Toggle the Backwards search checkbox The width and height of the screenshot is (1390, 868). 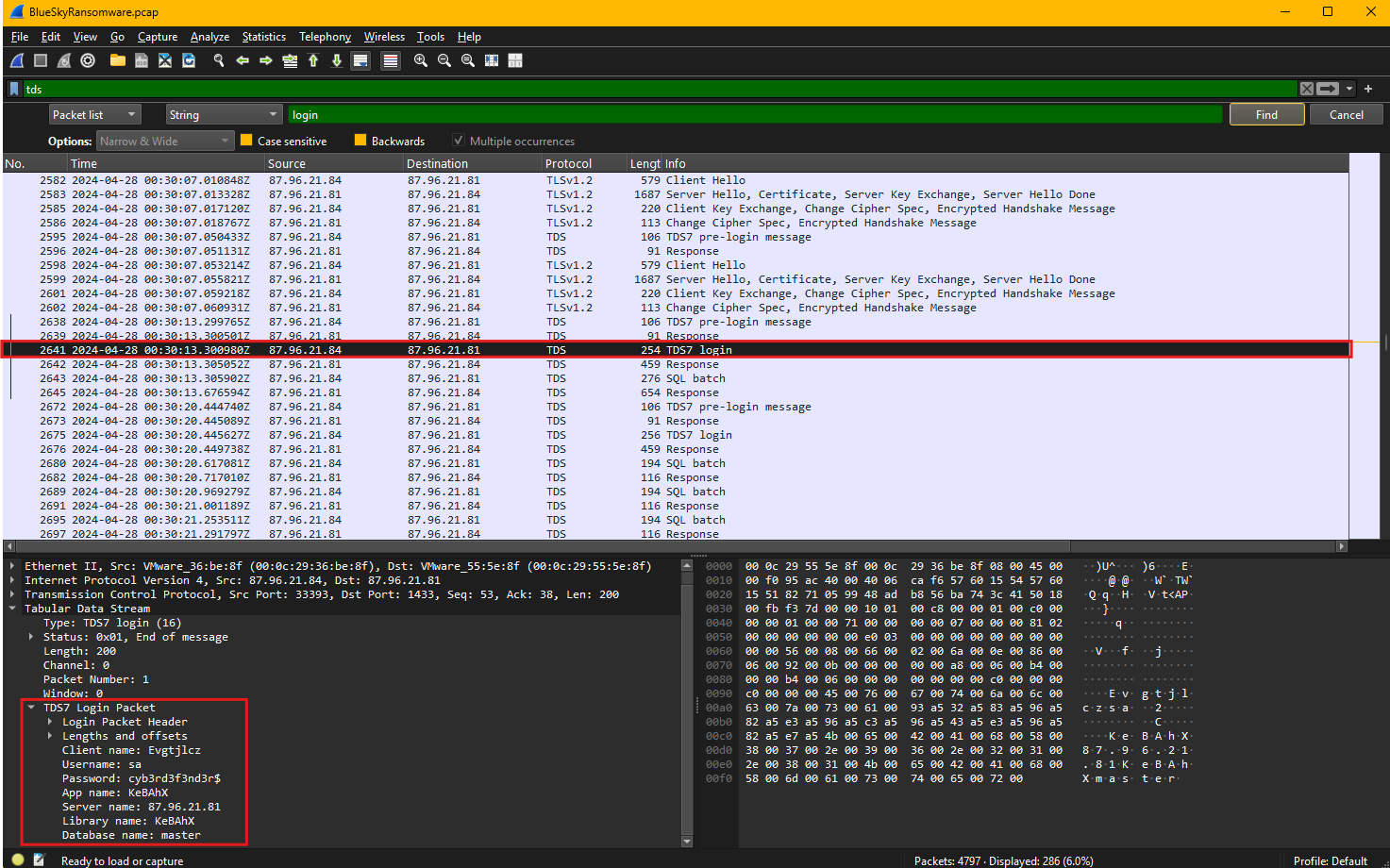point(360,141)
